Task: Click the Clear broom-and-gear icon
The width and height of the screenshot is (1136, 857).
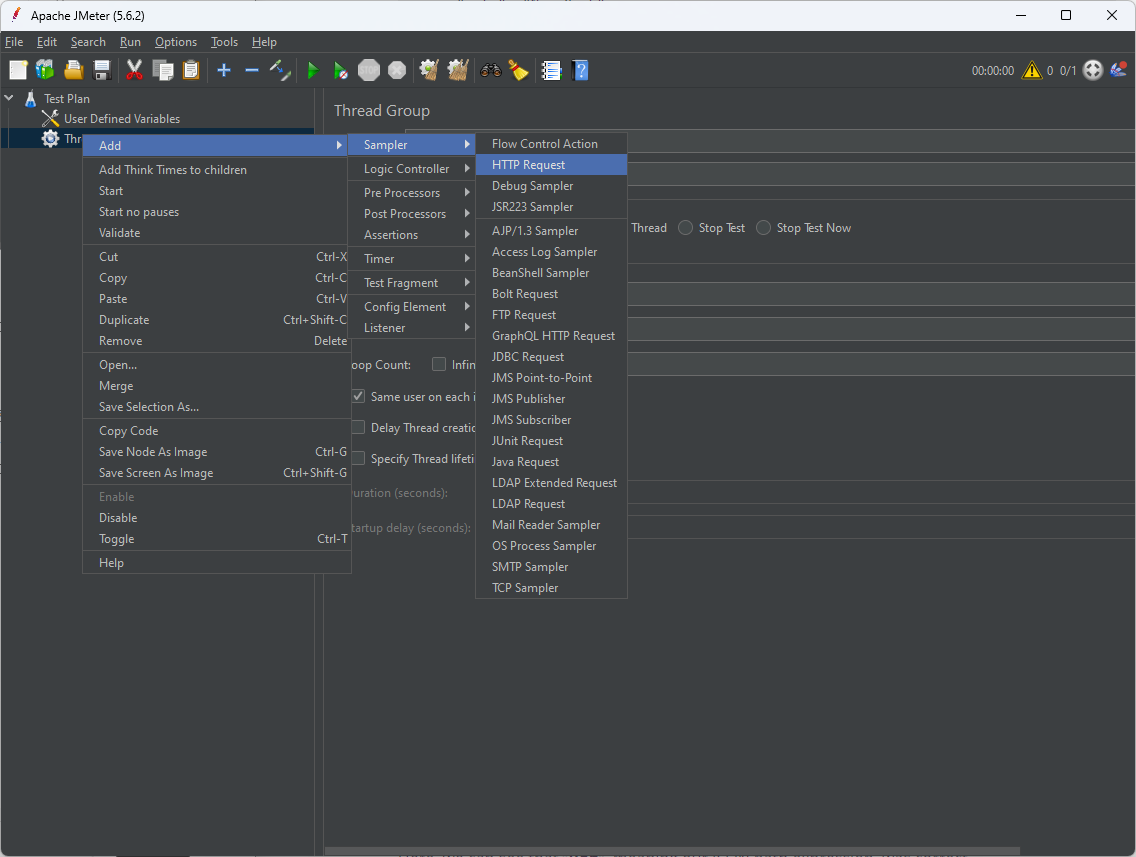Action: pos(429,70)
